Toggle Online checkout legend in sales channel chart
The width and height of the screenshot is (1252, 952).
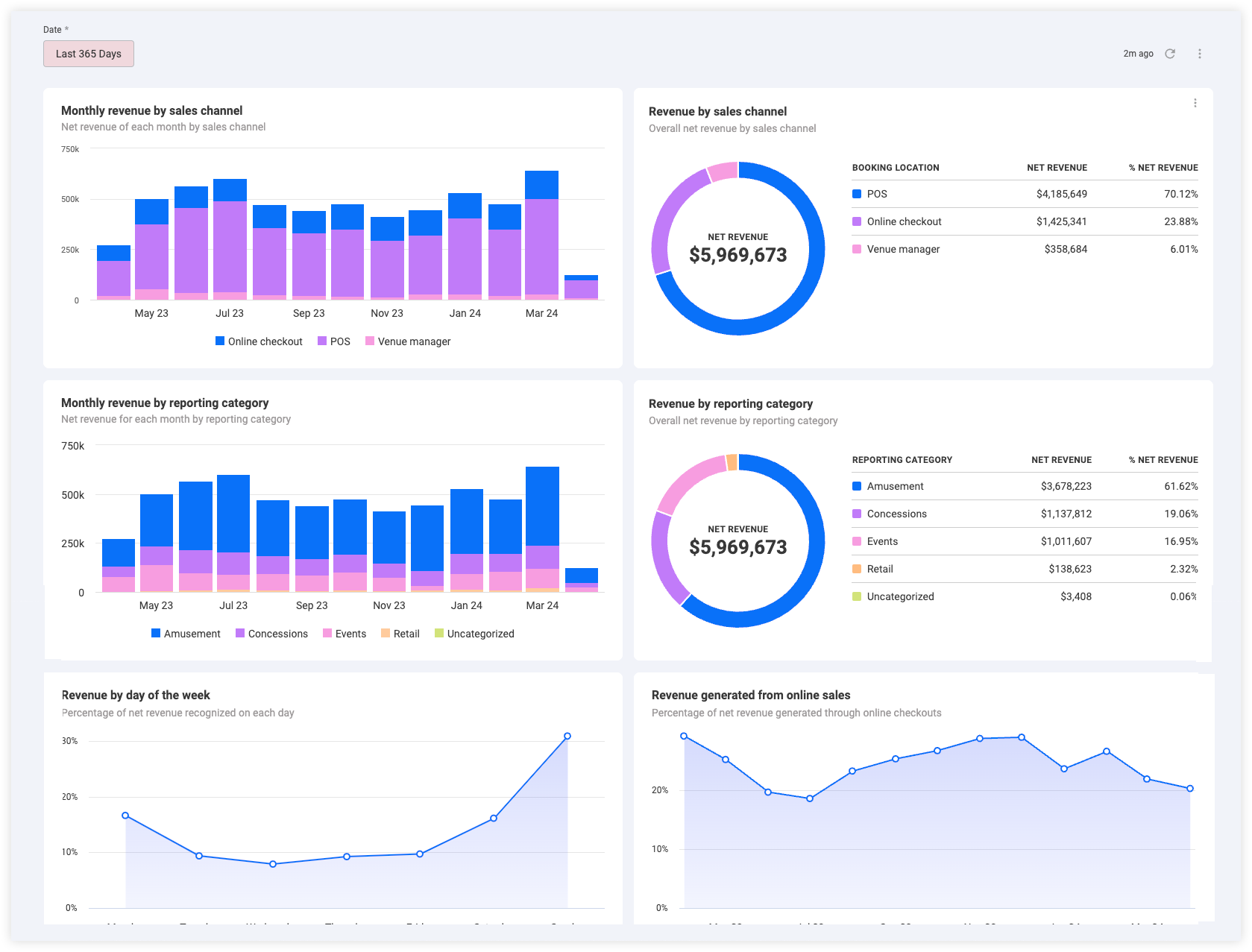[259, 341]
